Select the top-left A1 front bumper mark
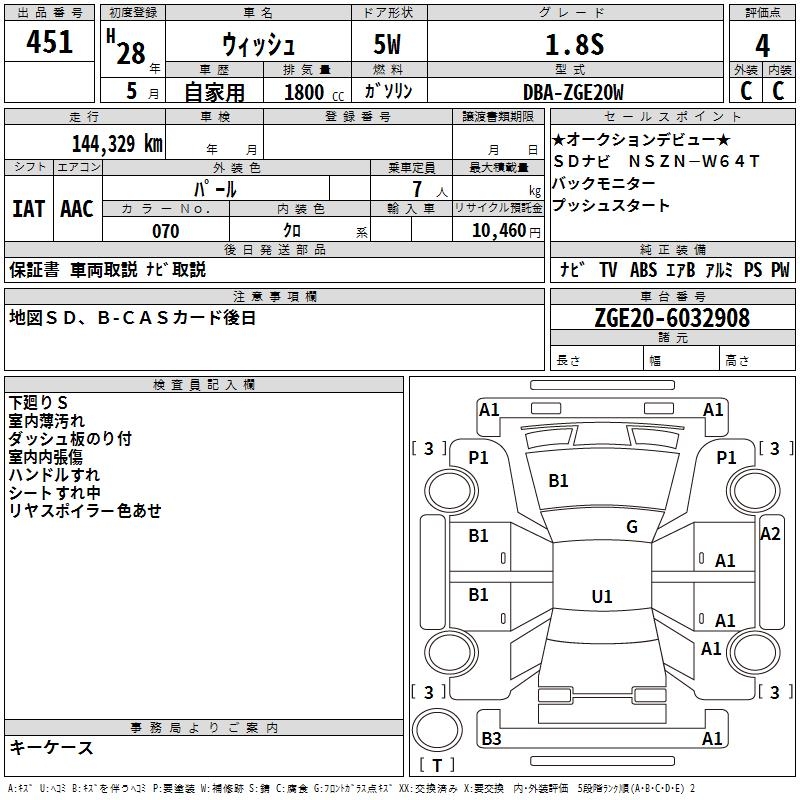 (489, 409)
